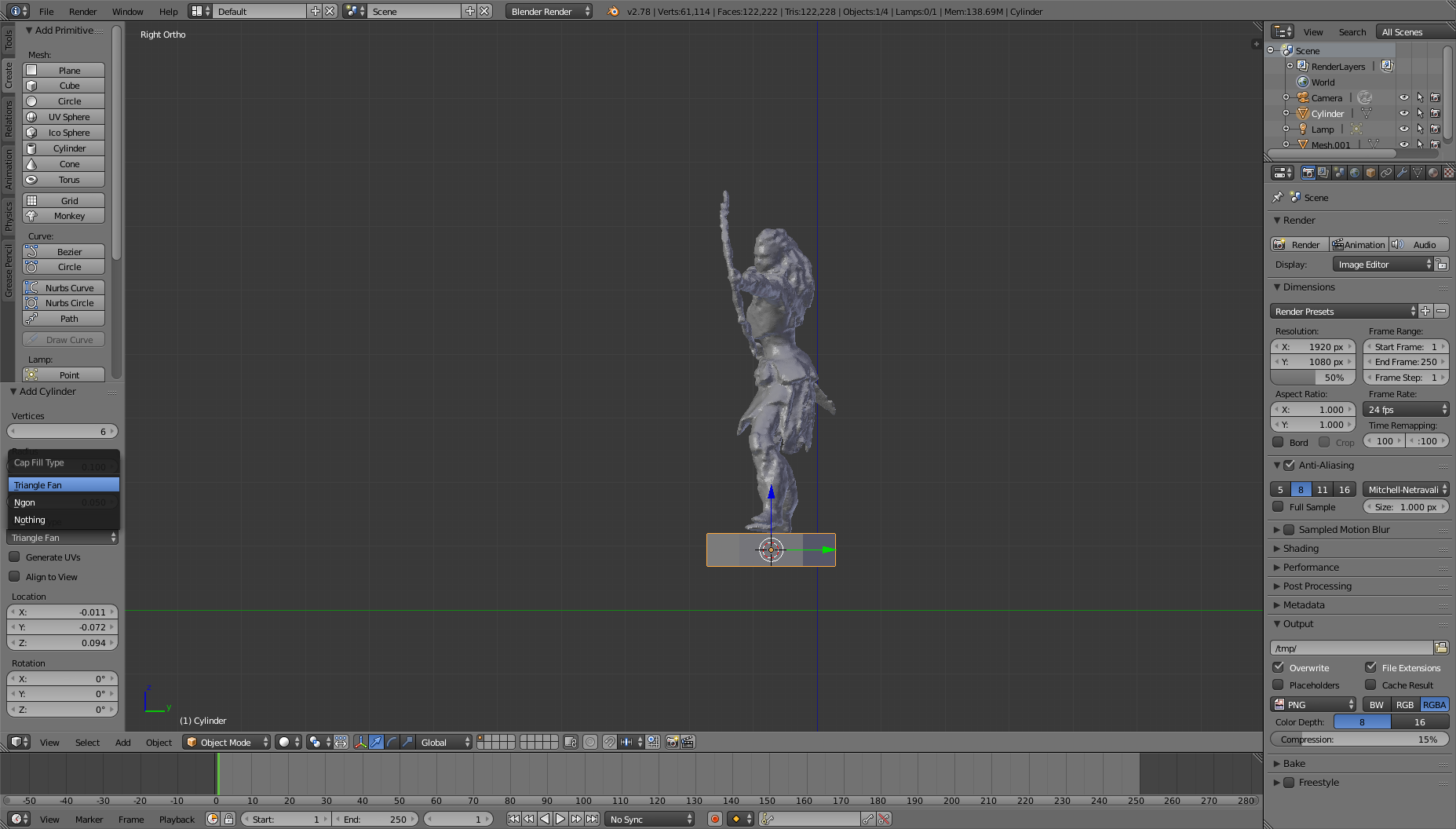
Task: Enable the scale manipulator icon
Action: pos(407,742)
